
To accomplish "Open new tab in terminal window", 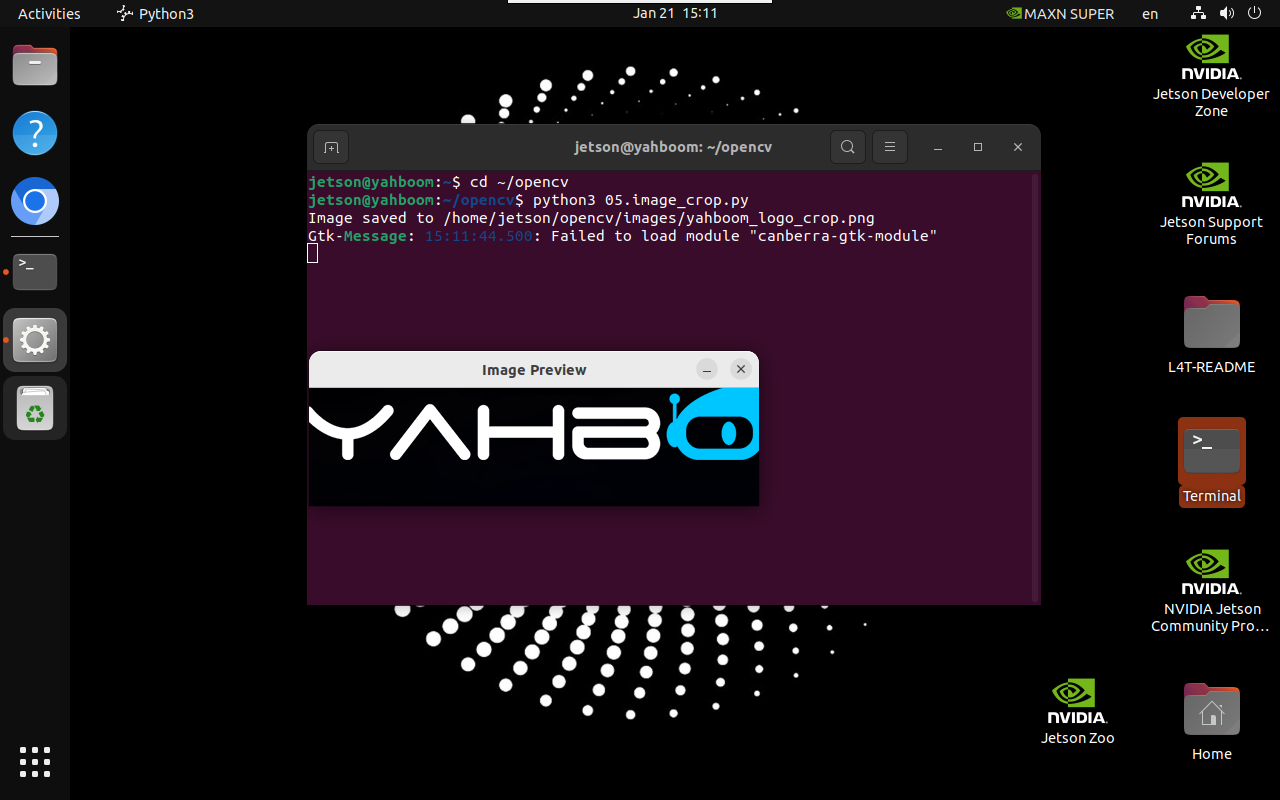I will pos(331,148).
